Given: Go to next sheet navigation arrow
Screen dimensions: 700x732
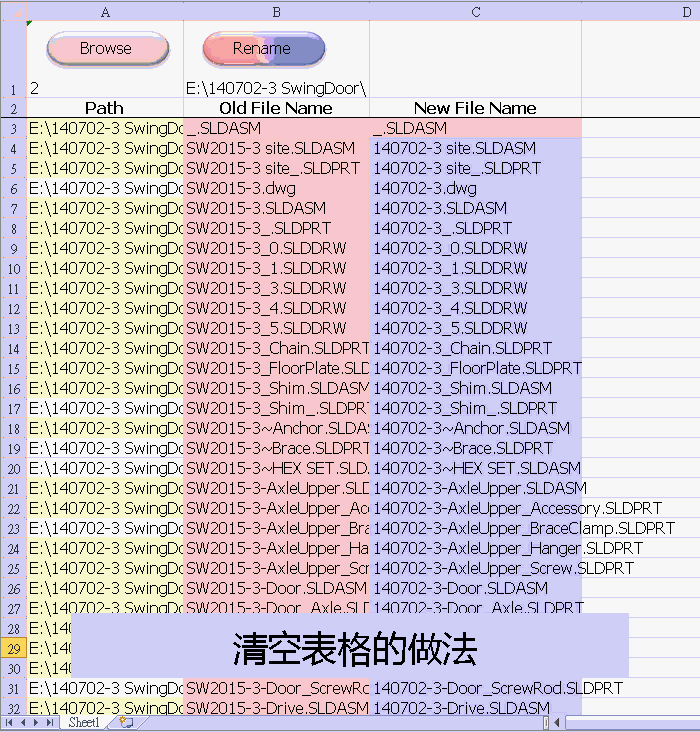Looking at the screenshot, I should (x=36, y=722).
